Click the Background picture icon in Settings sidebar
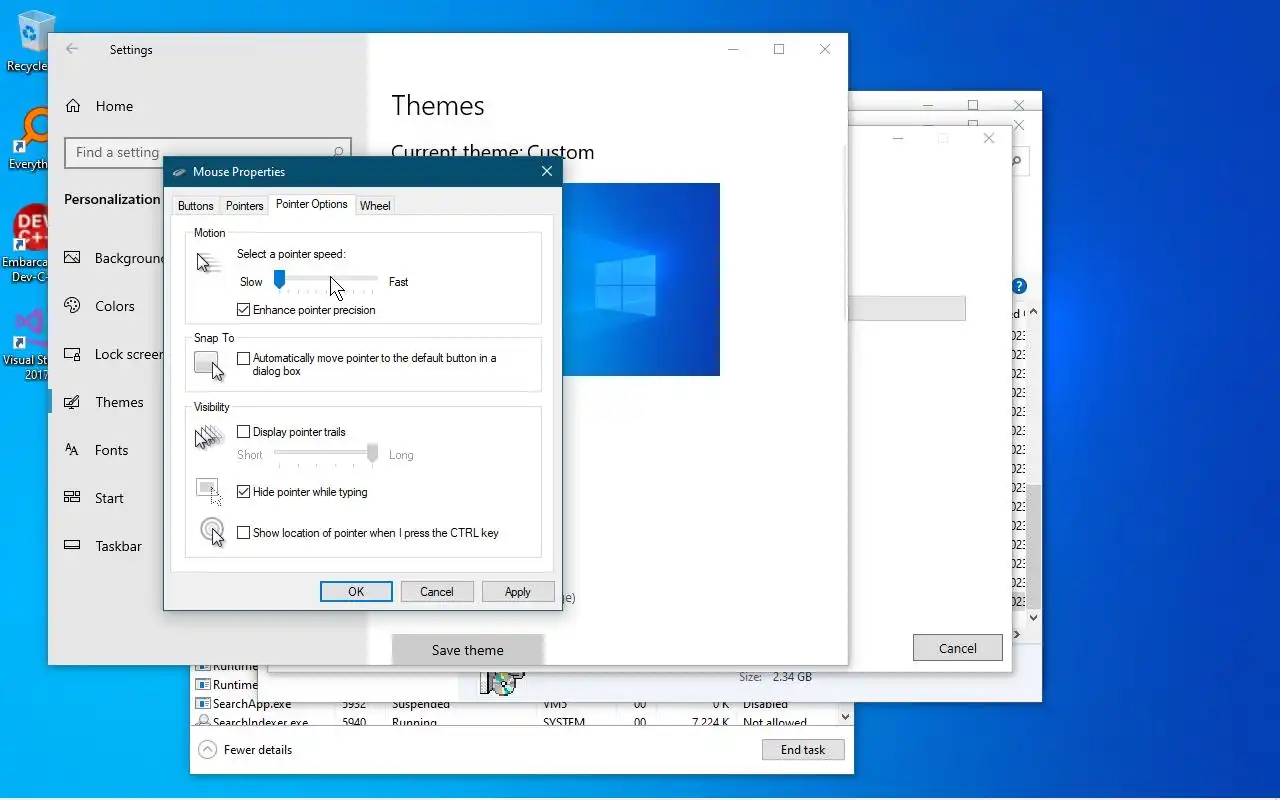Screen dimensions: 1280x800 [72, 258]
